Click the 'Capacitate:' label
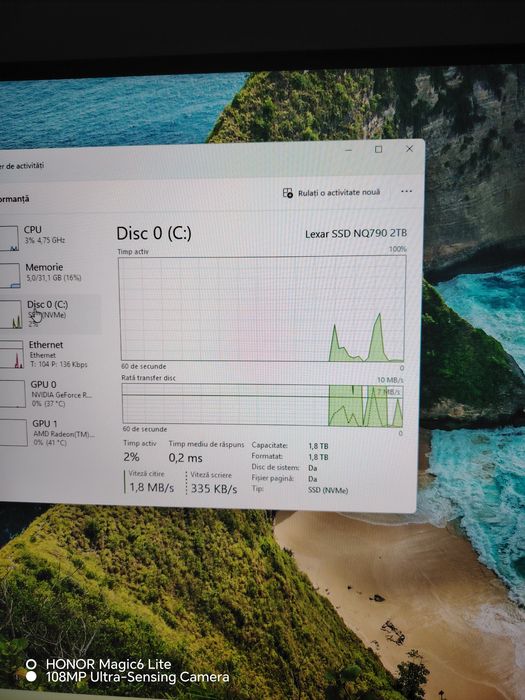The image size is (525, 700). 270,445
